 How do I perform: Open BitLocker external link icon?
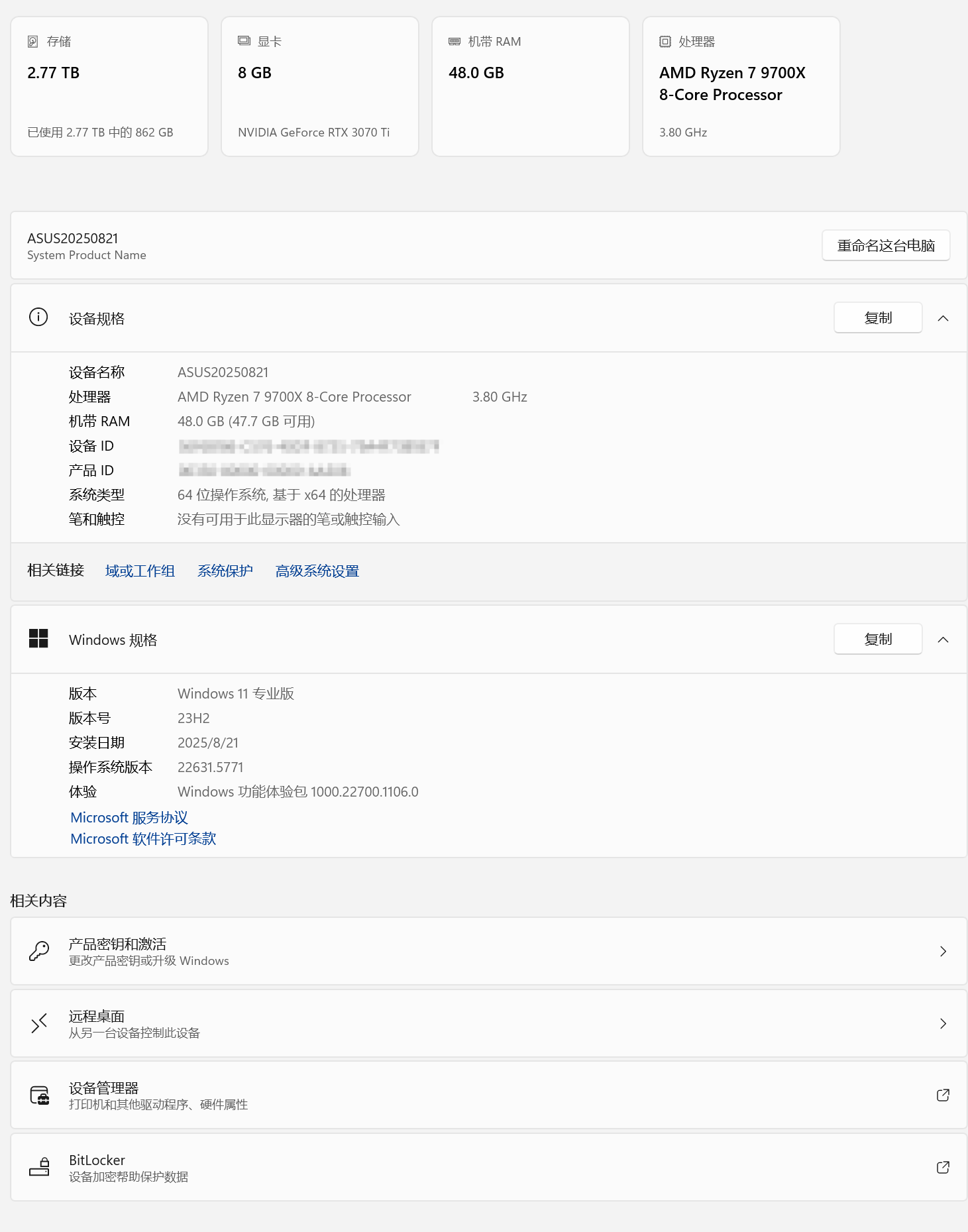[943, 1167]
